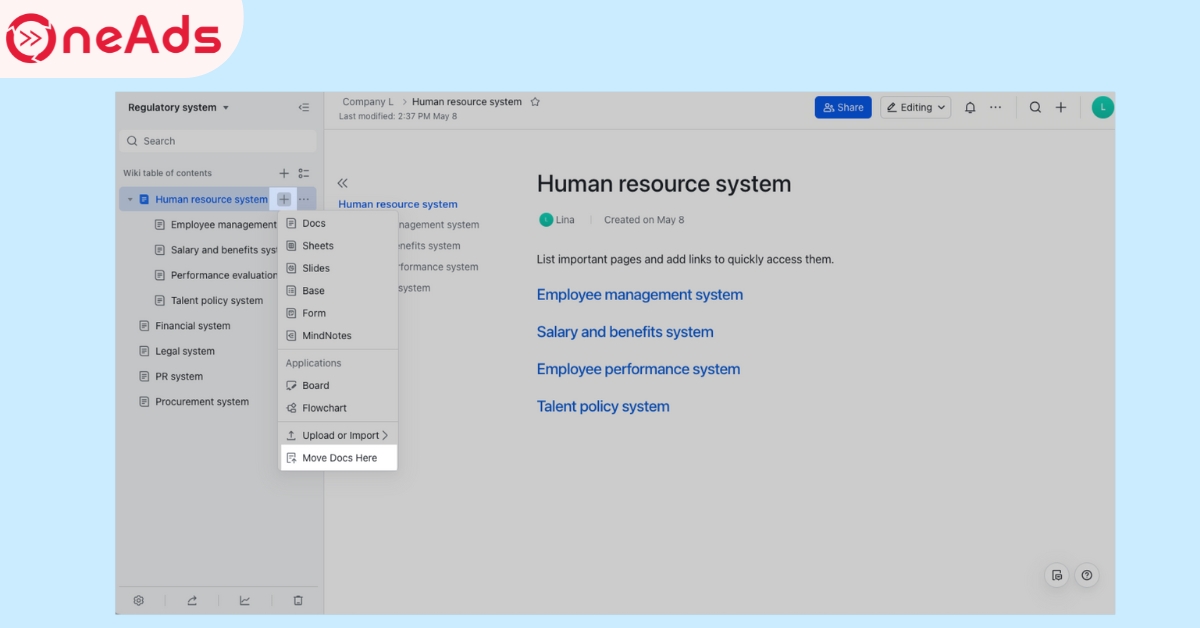
Task: Expand the Upload or Import submenu
Action: (x=338, y=435)
